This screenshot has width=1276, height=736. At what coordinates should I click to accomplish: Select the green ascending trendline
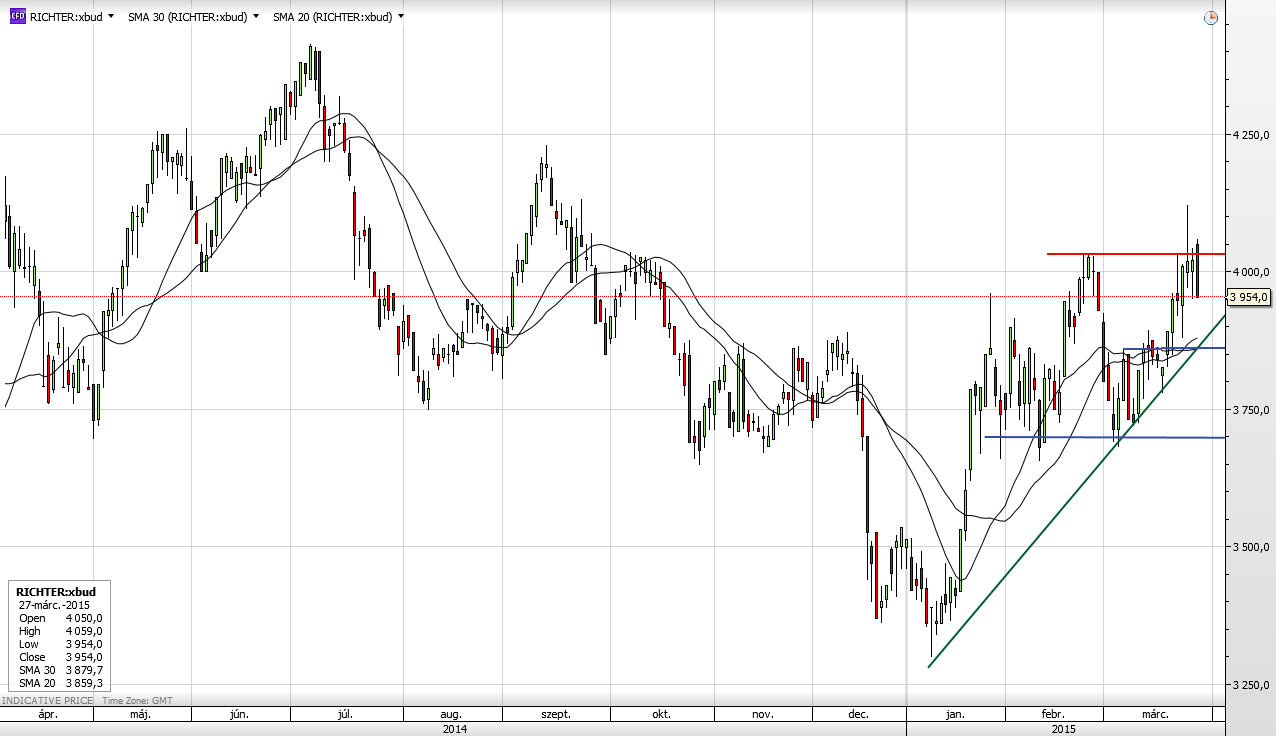tap(1077, 491)
